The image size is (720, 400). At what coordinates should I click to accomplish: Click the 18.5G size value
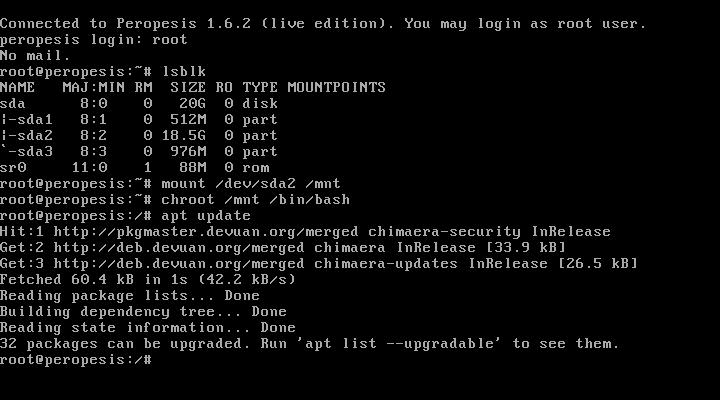tap(184, 135)
